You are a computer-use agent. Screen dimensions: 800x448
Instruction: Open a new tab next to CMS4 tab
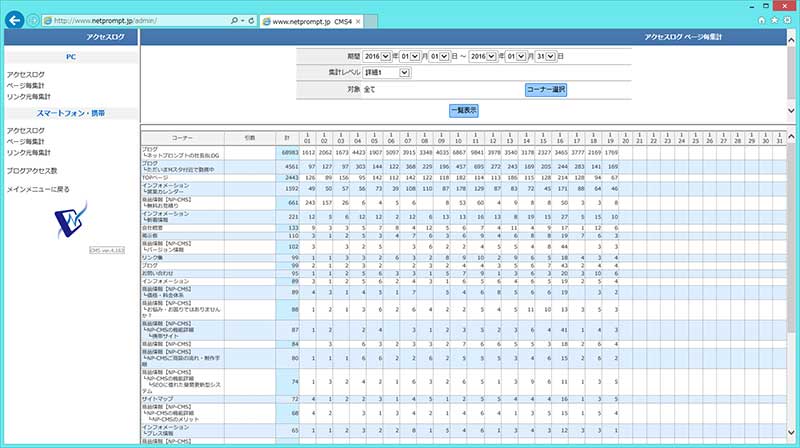pos(371,21)
